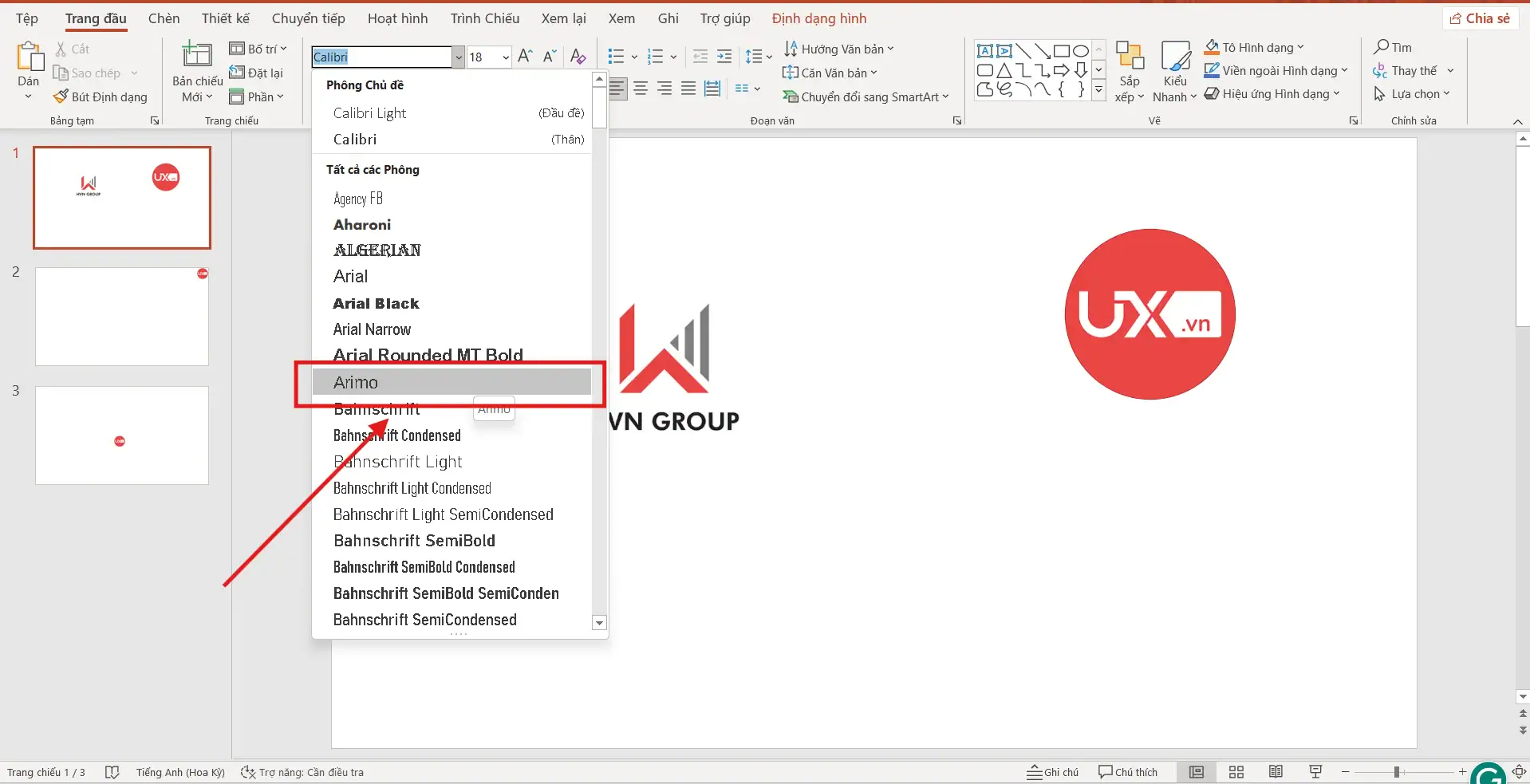This screenshot has width=1530, height=784.
Task: Open the Phần section dropdown
Action: 256,97
